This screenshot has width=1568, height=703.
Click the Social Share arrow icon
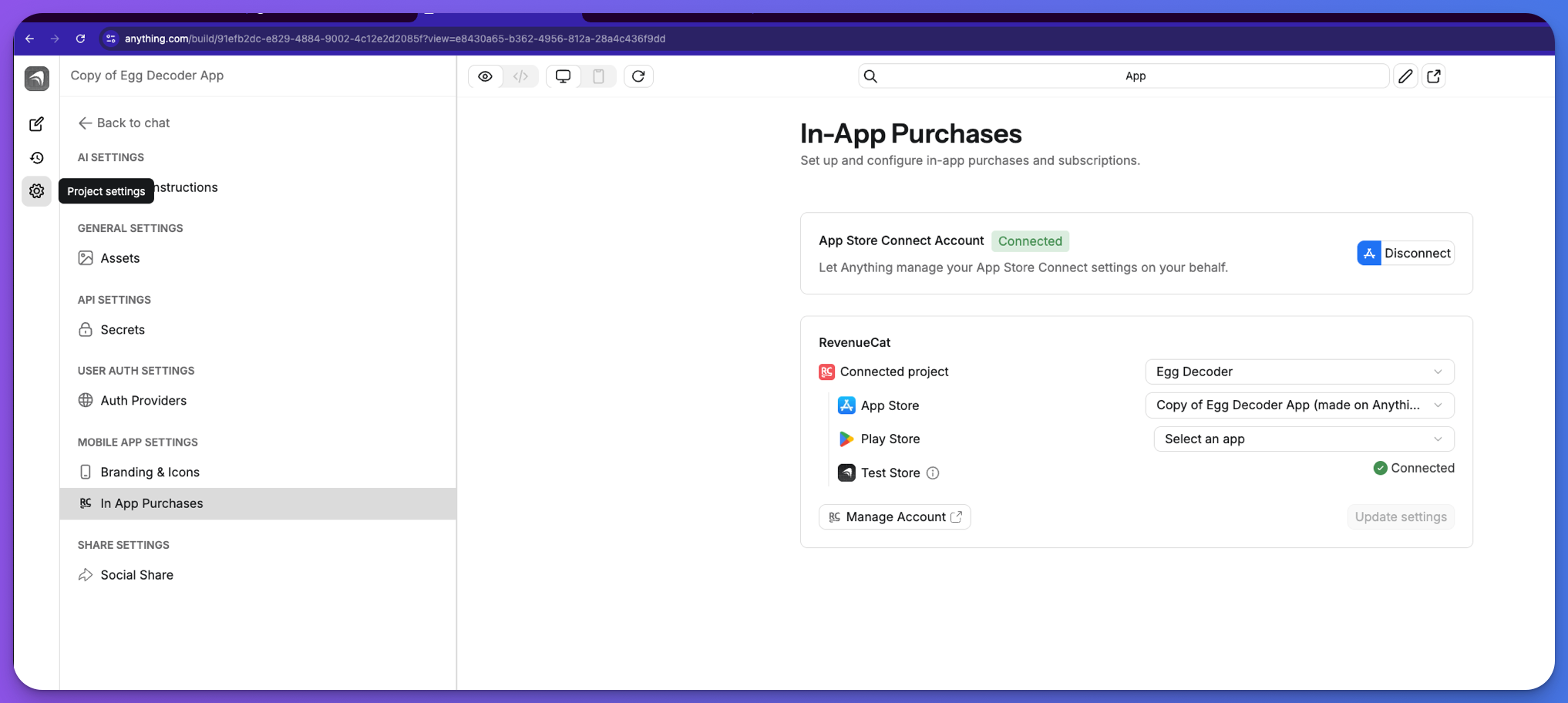(x=86, y=575)
